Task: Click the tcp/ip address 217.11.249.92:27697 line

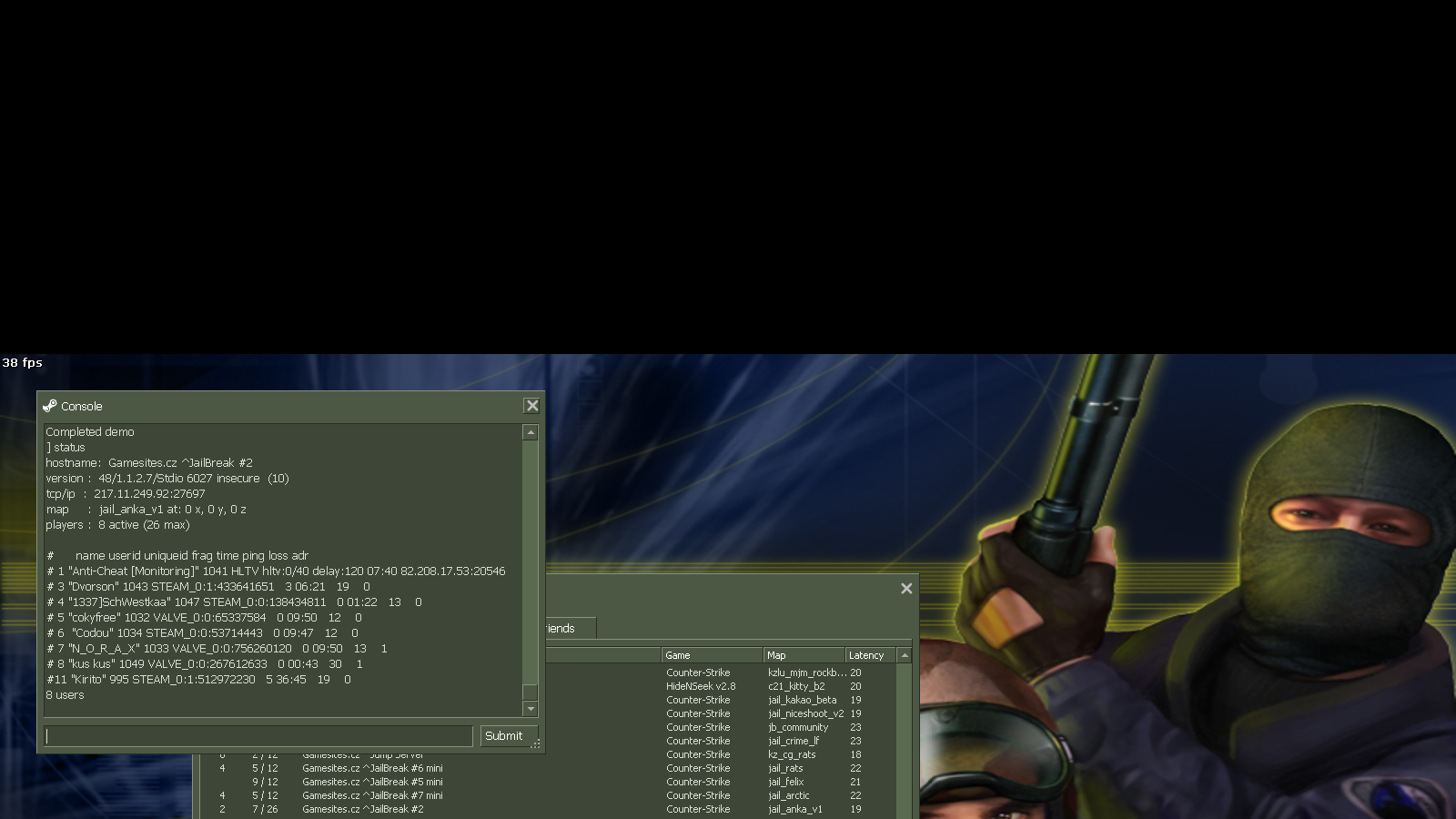Action: 126,494
